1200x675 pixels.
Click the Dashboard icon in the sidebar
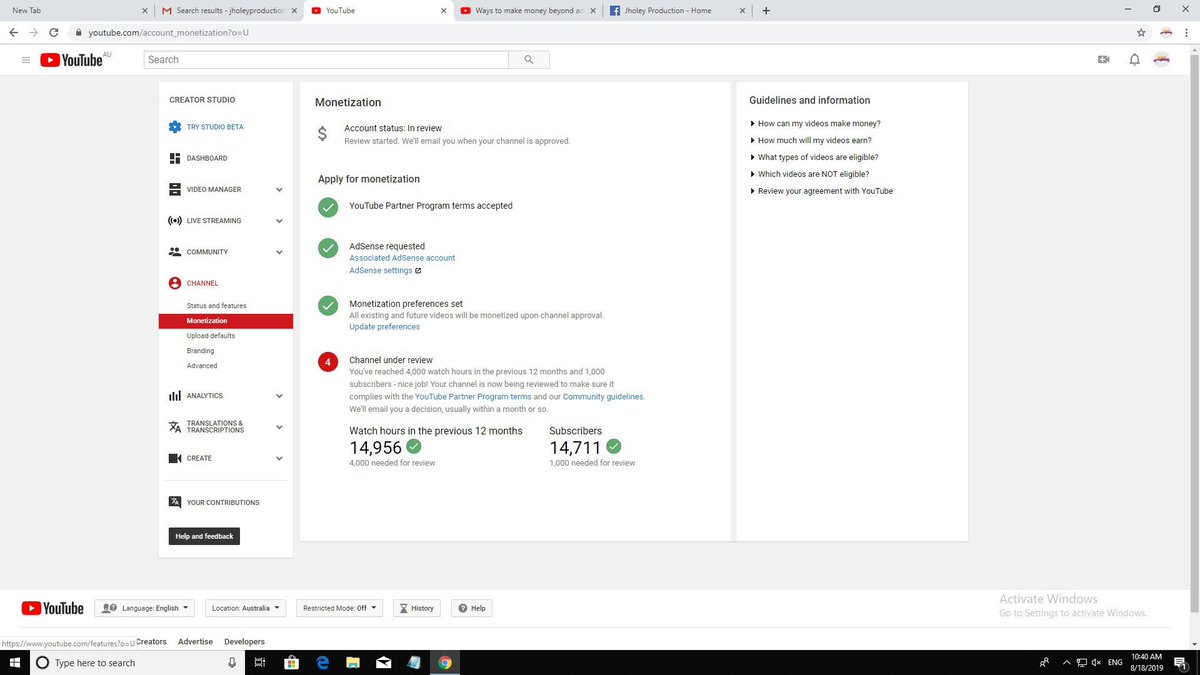point(175,158)
